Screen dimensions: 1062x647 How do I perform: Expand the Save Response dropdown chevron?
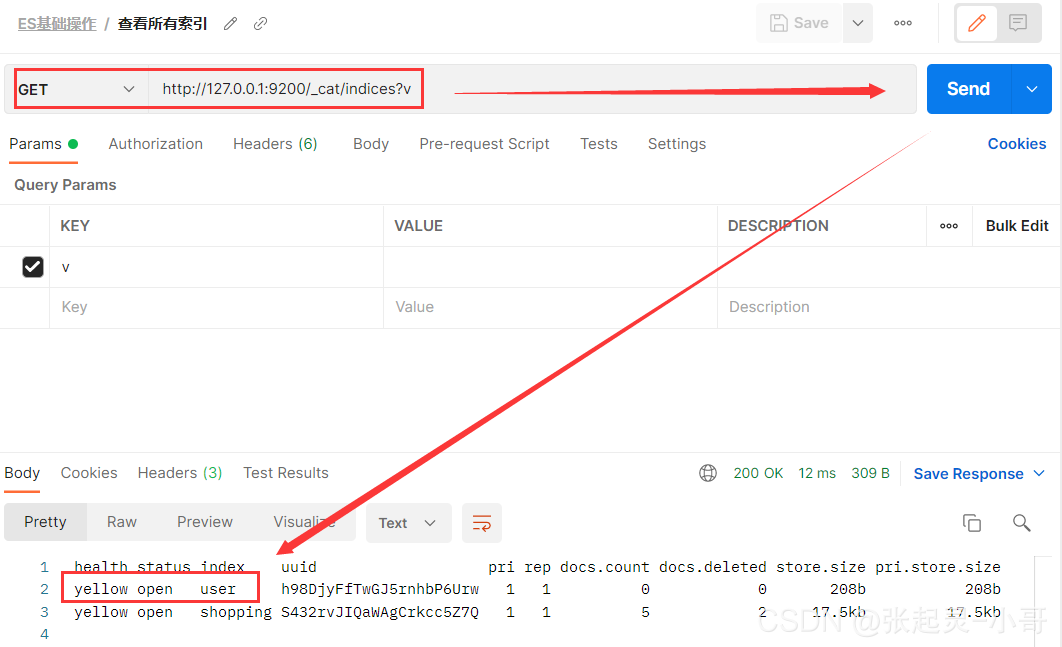coord(1039,473)
